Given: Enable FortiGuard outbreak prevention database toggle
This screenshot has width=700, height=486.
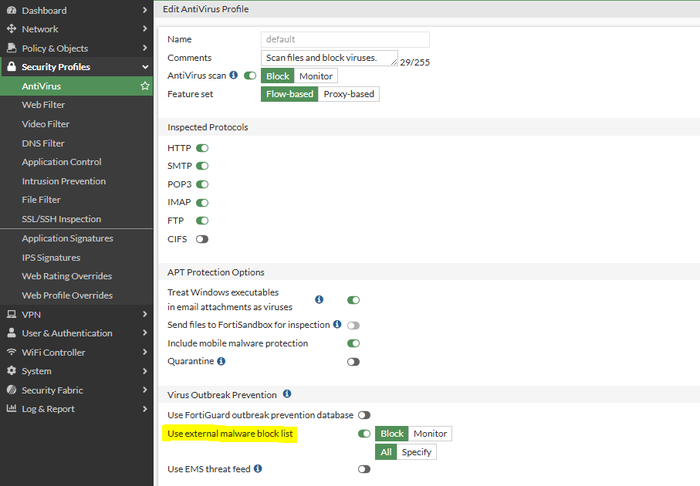Looking at the screenshot, I should pyautogui.click(x=364, y=415).
